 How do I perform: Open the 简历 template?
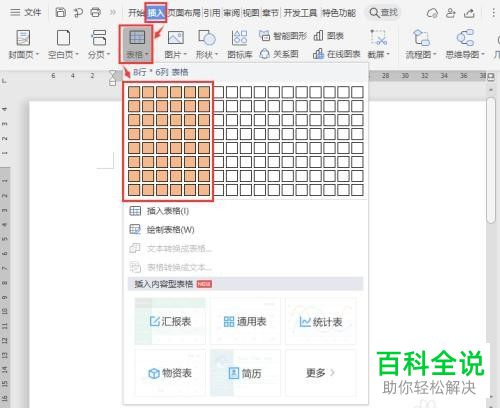pos(245,373)
